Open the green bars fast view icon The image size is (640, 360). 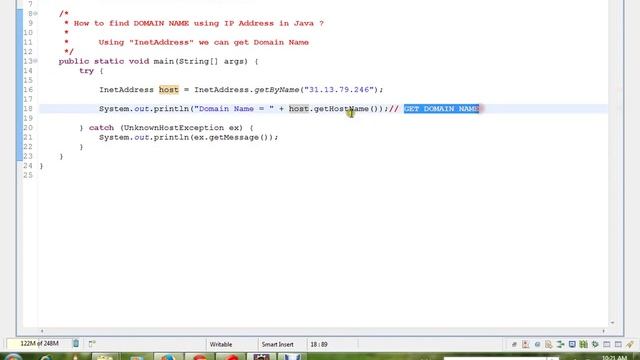[x=584, y=344]
